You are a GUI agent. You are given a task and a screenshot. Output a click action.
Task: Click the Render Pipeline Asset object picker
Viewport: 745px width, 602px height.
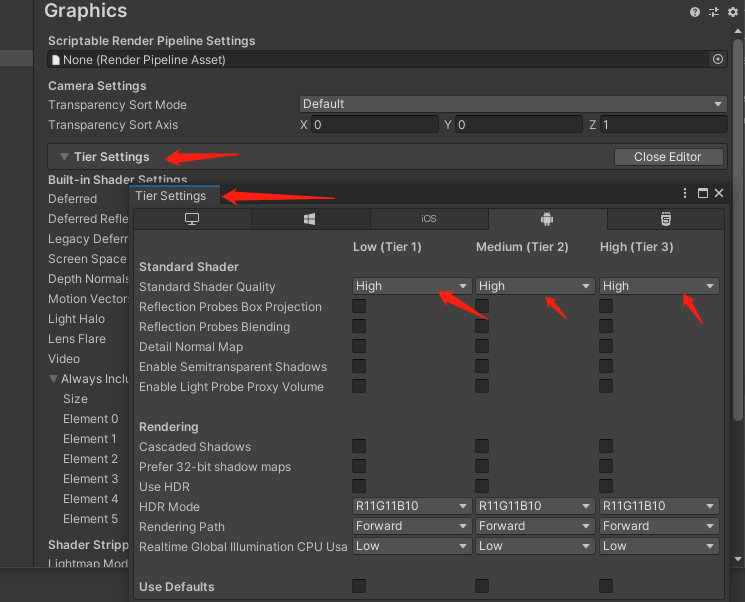[x=717, y=60]
